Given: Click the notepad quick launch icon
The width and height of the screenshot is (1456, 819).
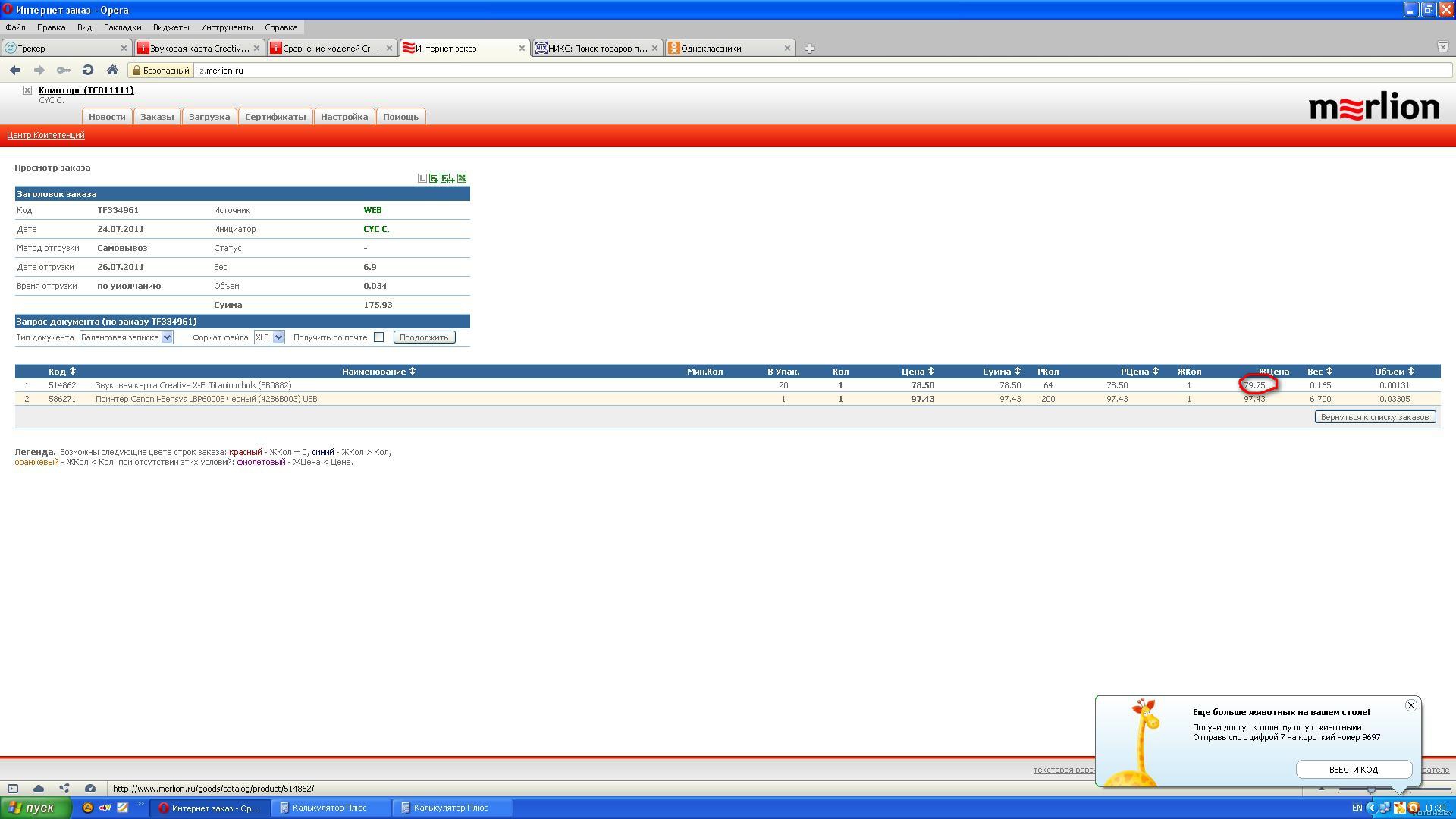Looking at the screenshot, I should 122,808.
